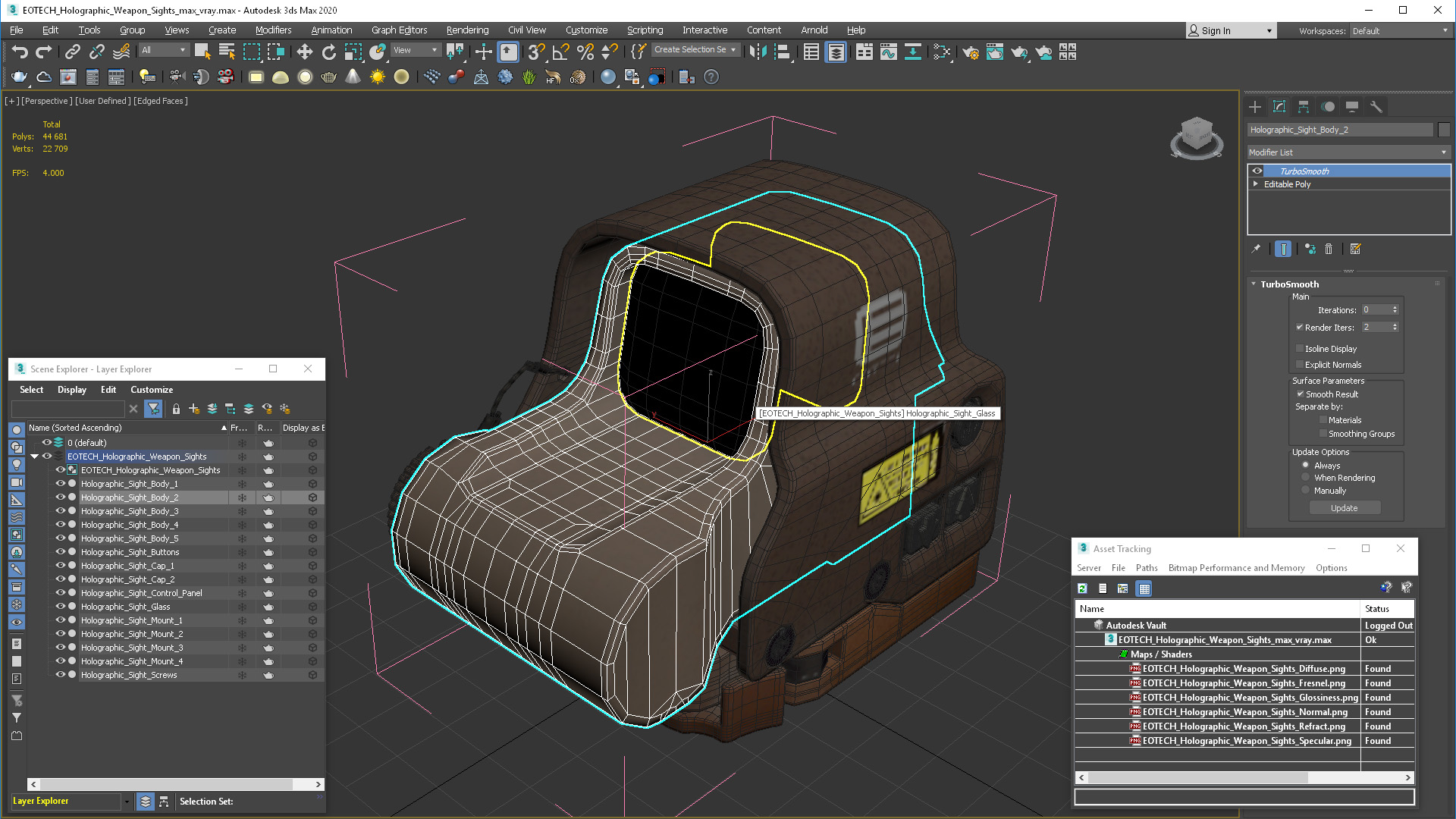Image resolution: width=1456 pixels, height=819 pixels.
Task: Enable Separate by Materials checkbox
Action: 1323,420
